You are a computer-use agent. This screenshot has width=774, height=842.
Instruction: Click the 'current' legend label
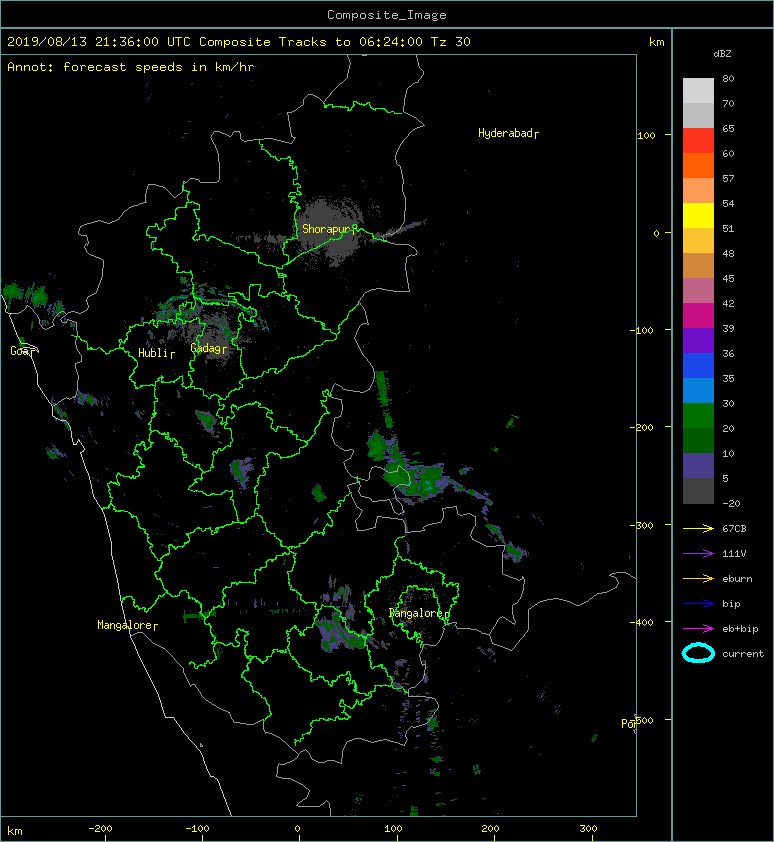click(743, 654)
